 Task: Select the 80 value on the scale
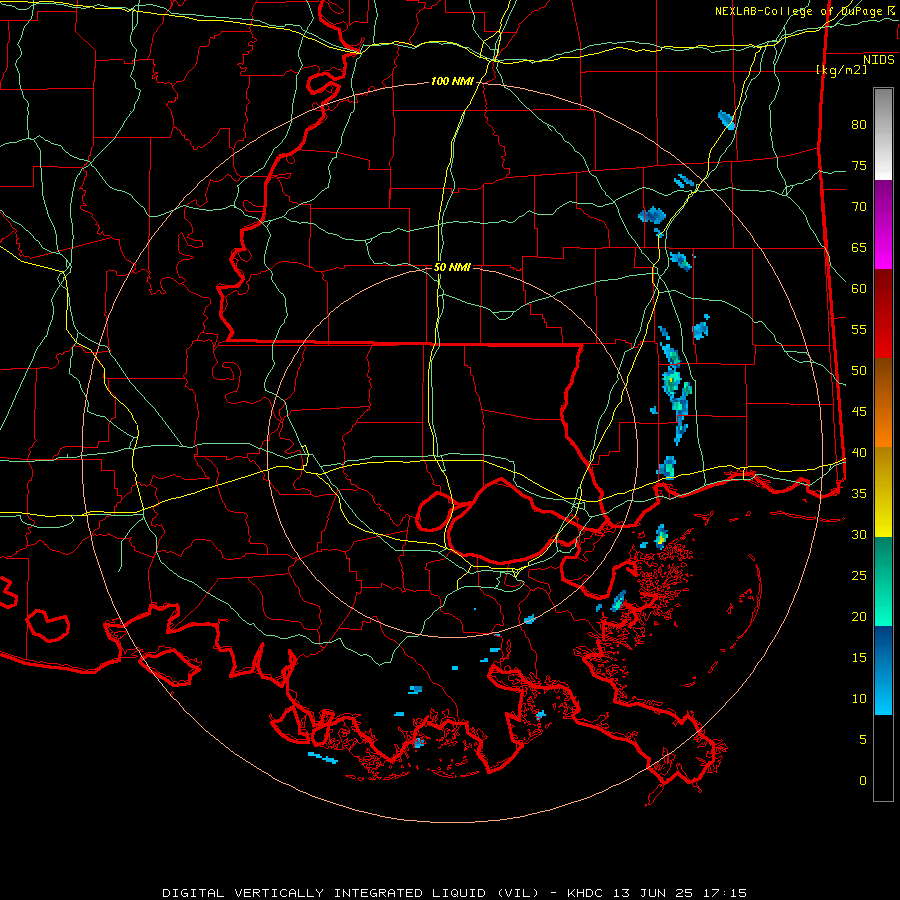pyautogui.click(x=859, y=125)
